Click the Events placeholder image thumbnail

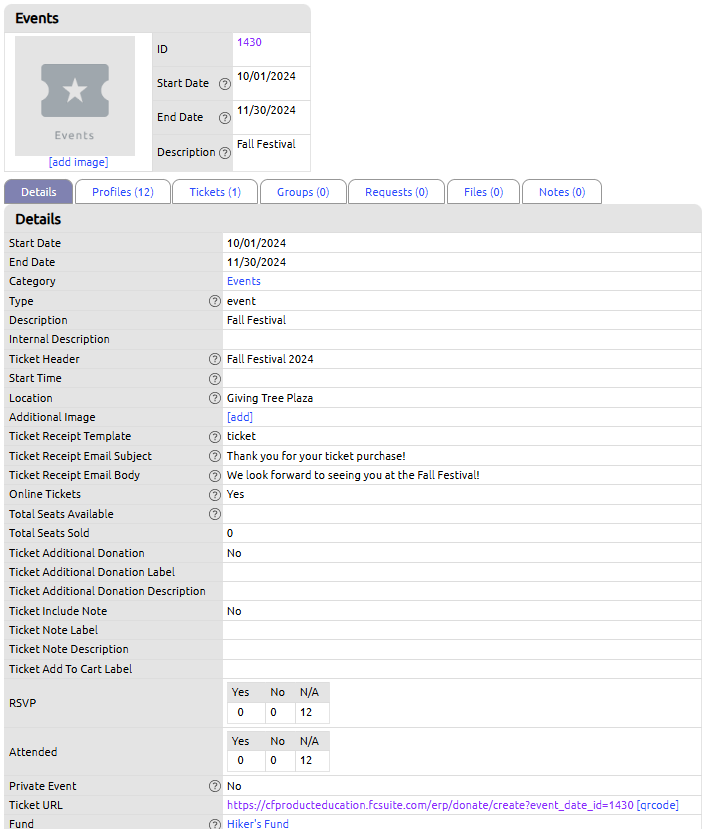(75, 96)
